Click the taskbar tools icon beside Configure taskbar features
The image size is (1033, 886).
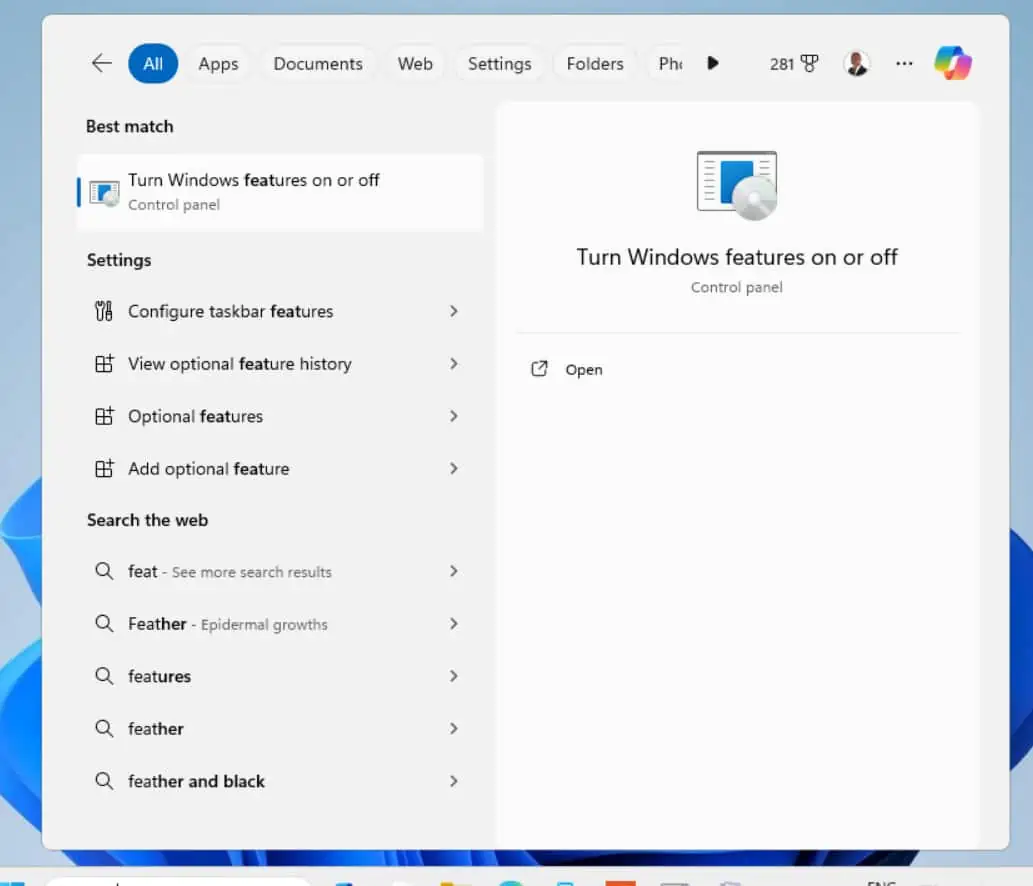pyautogui.click(x=104, y=311)
